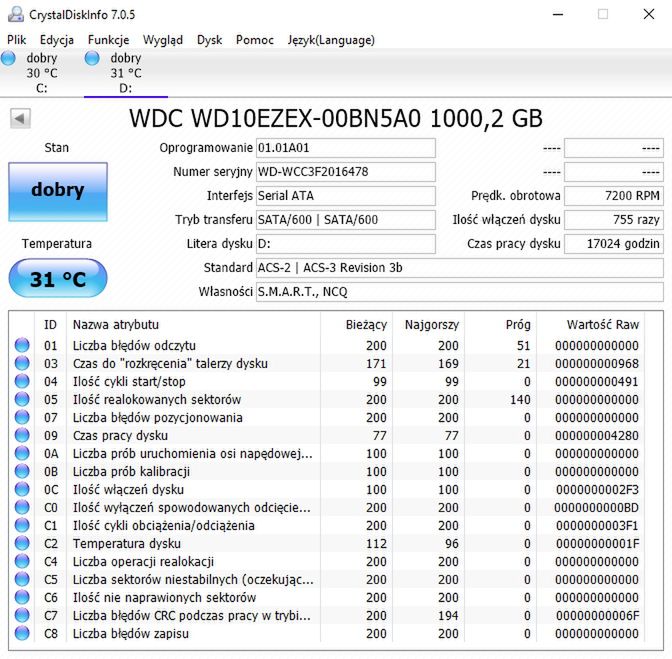The height and width of the screenshot is (659, 672).
Task: Click status orb of attribute 0C power cycles
Action: (x=22, y=489)
